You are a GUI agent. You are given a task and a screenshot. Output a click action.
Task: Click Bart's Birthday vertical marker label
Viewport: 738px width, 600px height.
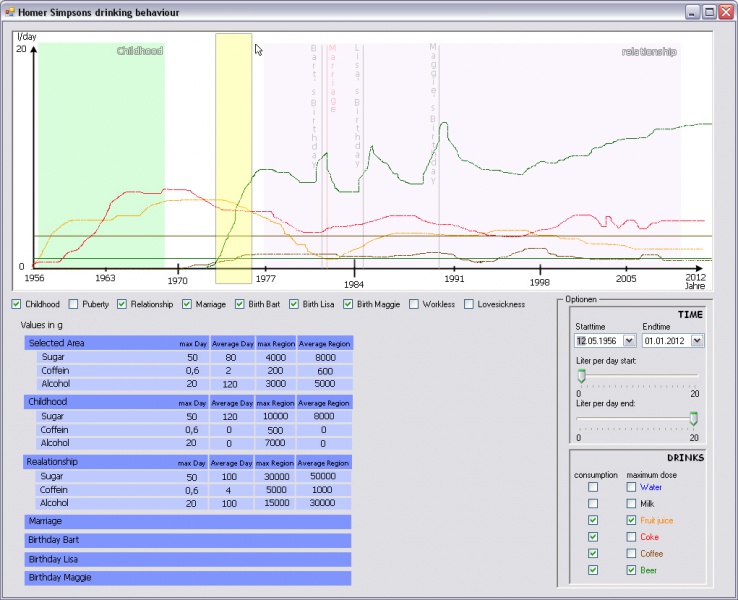coord(314,106)
